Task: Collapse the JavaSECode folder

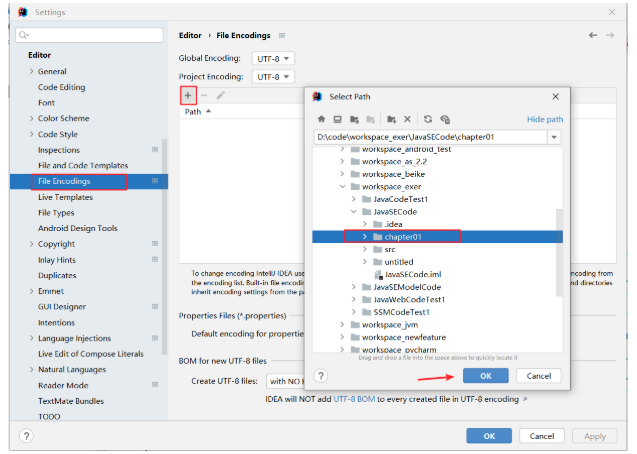Action: click(x=353, y=212)
